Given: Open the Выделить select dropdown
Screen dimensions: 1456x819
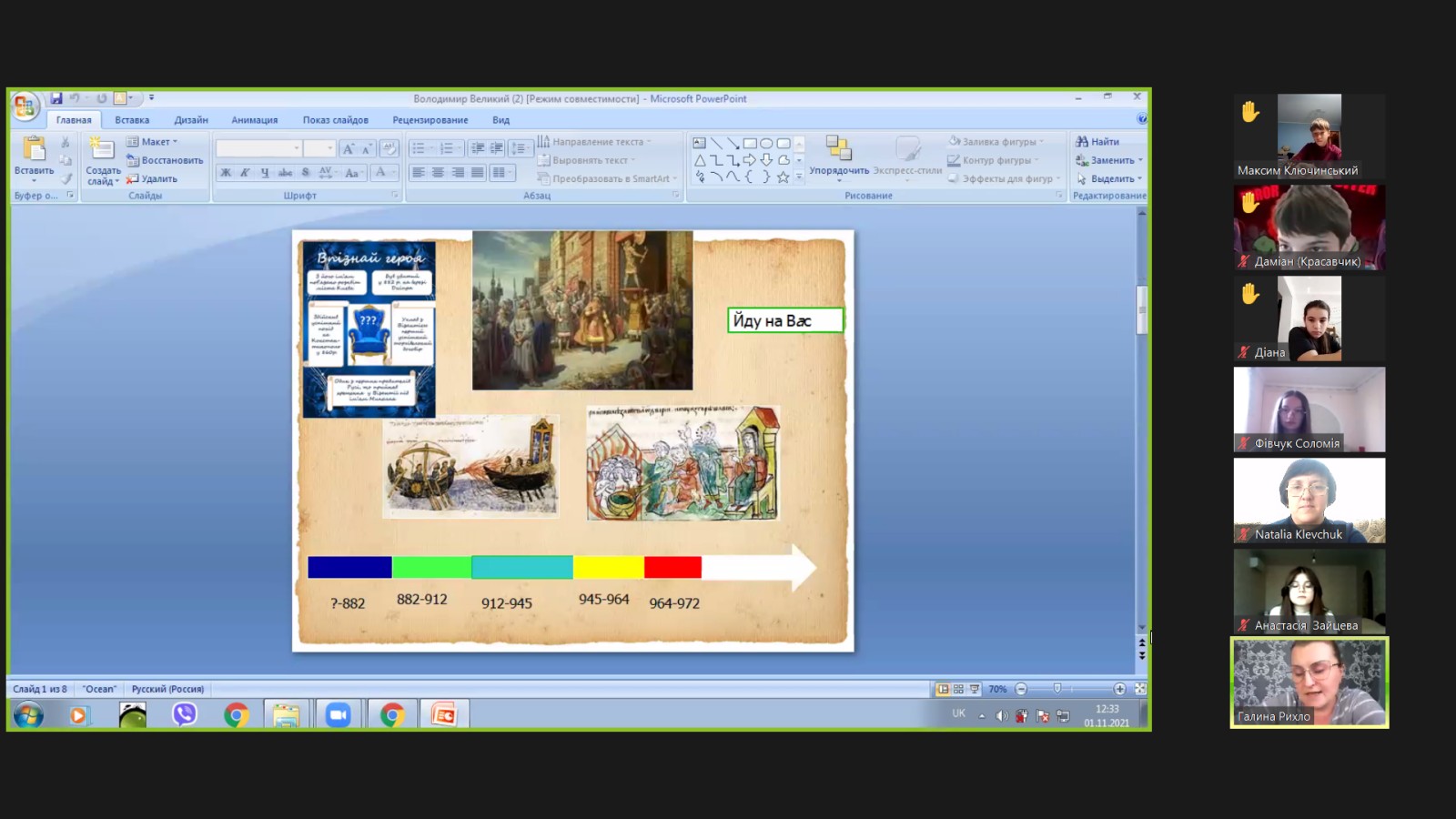Looking at the screenshot, I should [x=1110, y=179].
